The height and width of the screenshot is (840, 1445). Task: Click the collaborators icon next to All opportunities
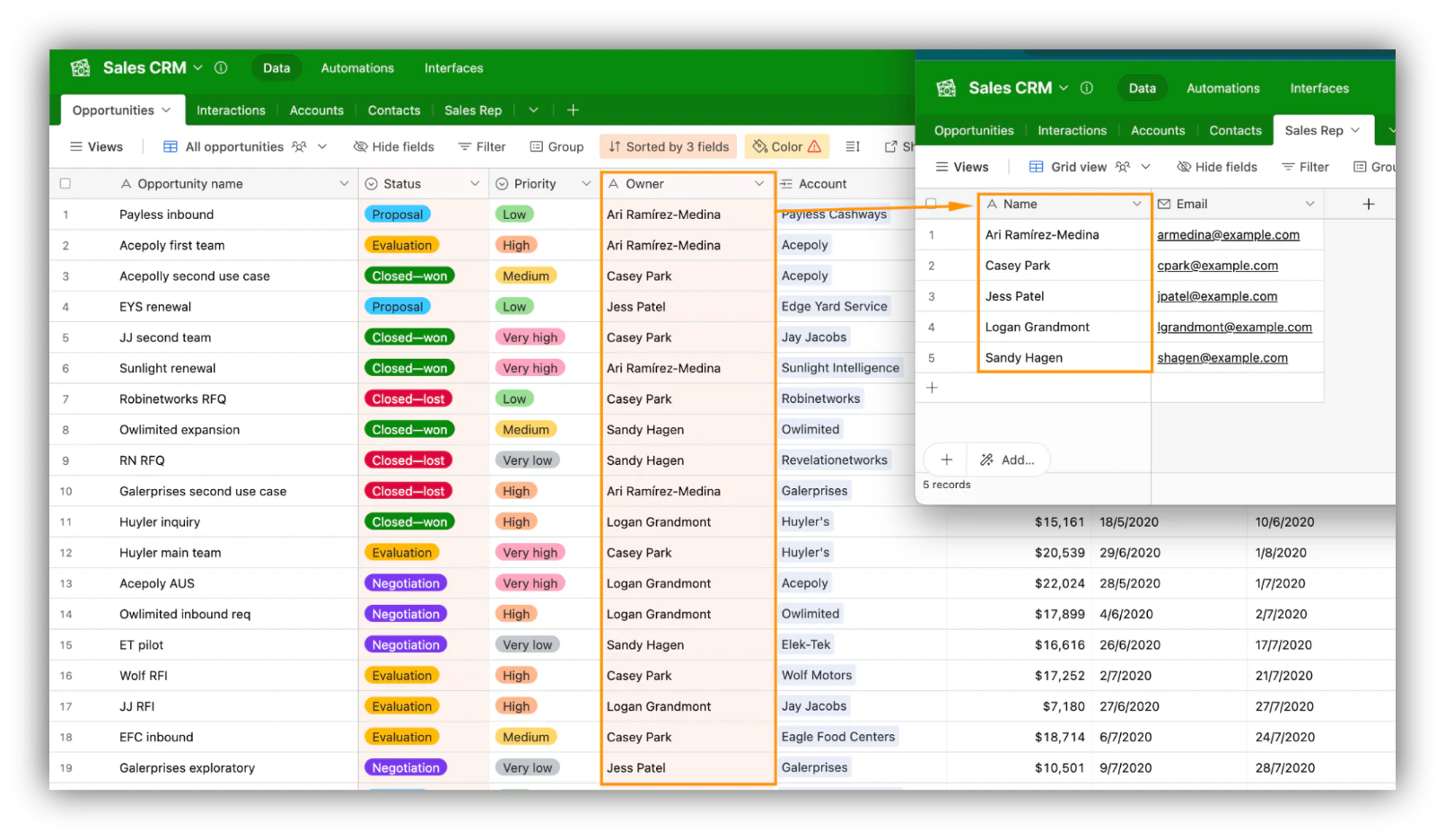(299, 147)
